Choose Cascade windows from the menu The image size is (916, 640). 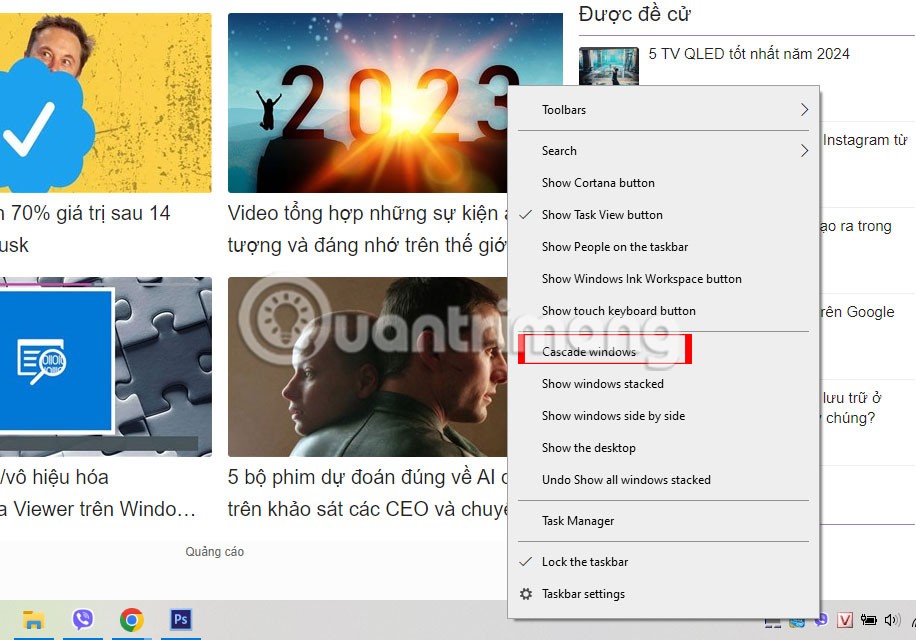click(589, 352)
